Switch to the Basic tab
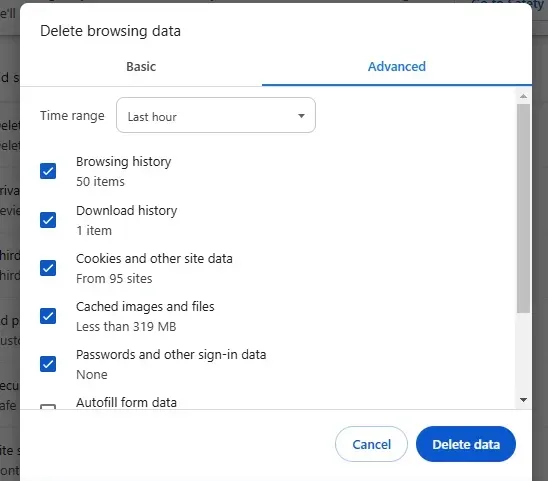The height and width of the screenshot is (481, 548). (141, 66)
